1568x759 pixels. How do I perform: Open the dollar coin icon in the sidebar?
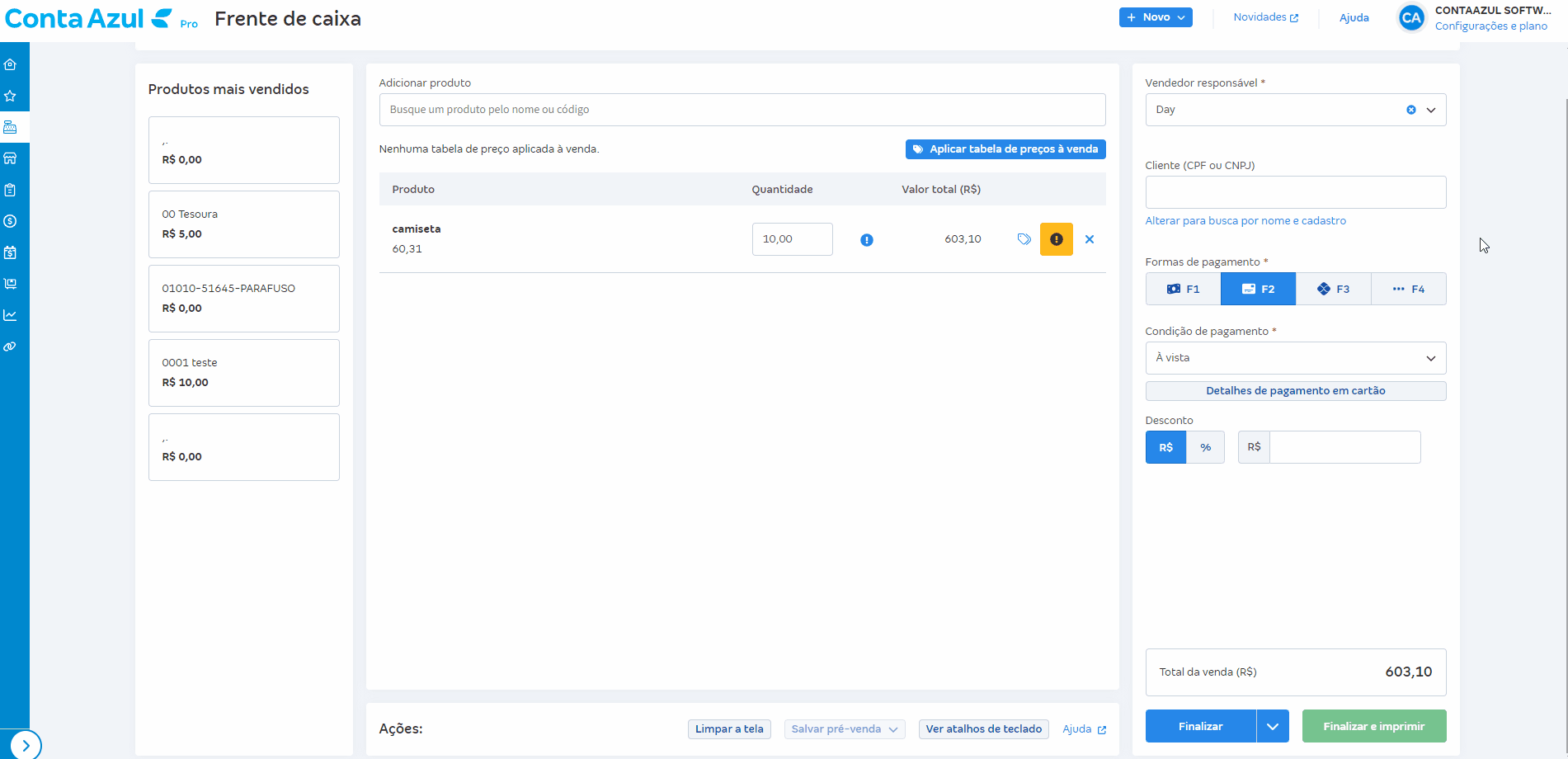[11, 221]
